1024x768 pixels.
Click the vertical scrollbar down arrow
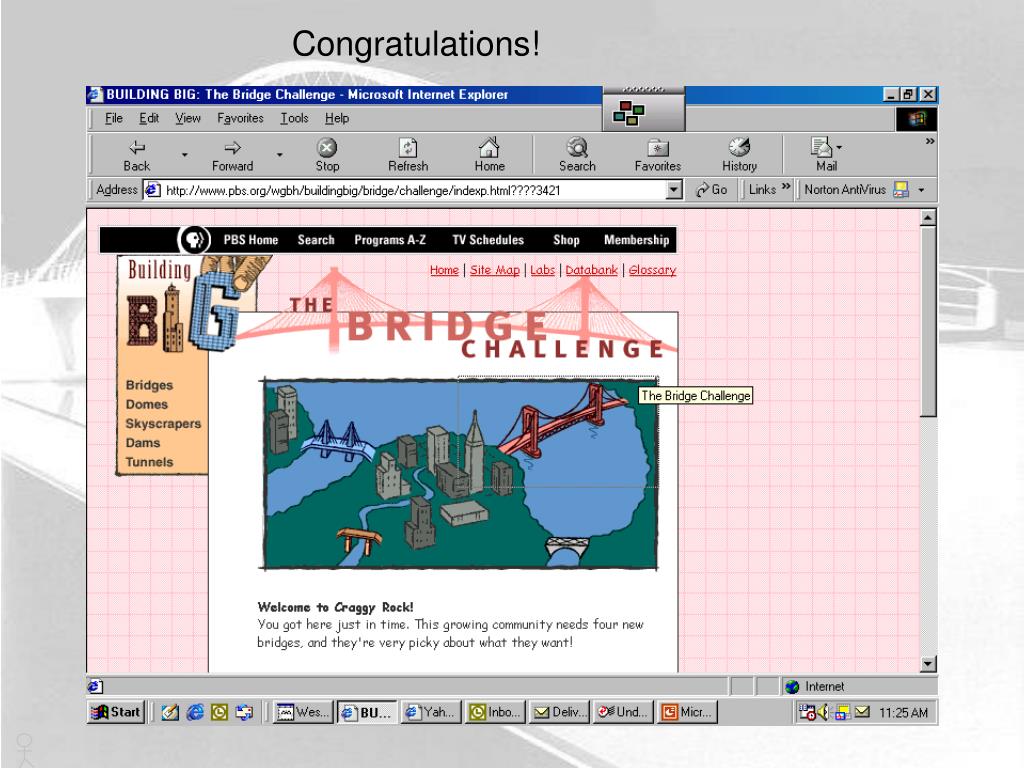tap(928, 664)
